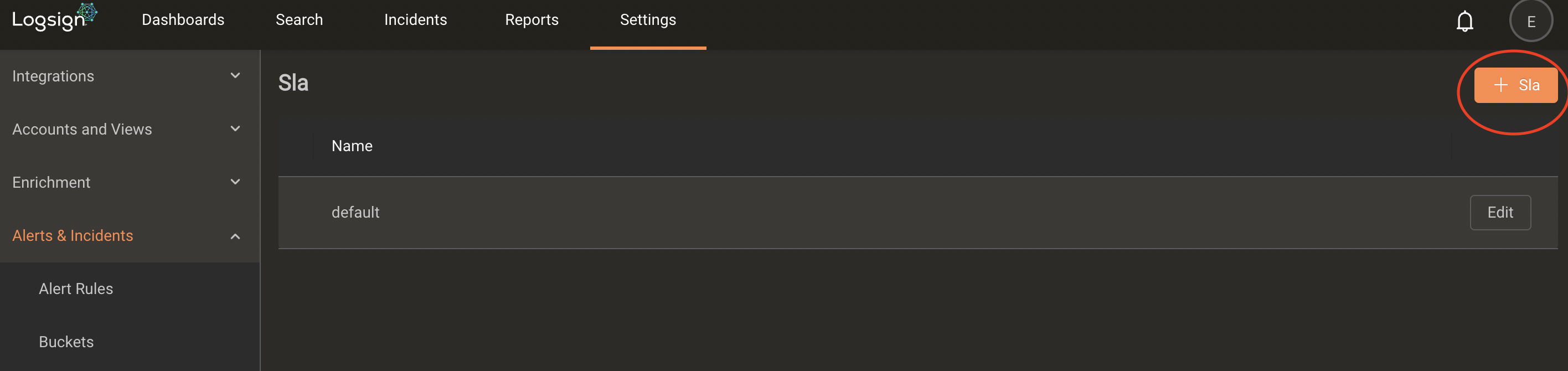Expand the Enrichment section chevron
Image resolution: width=1568 pixels, height=371 pixels.
point(235,182)
